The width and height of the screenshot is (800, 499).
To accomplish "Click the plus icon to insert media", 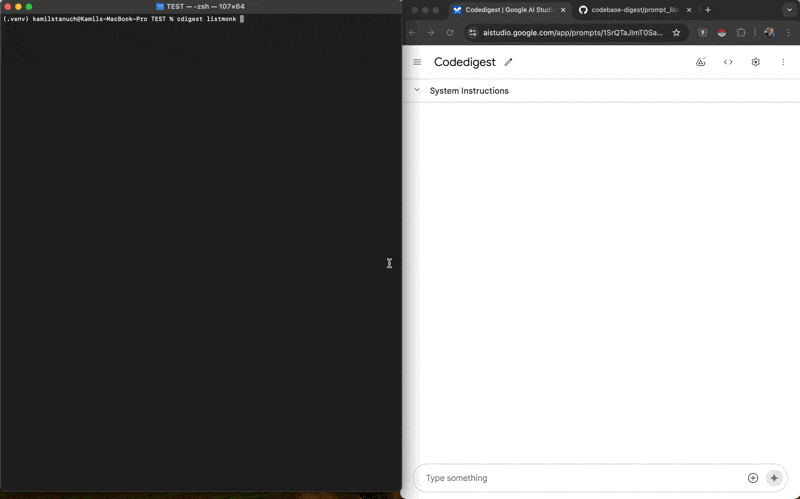I will coord(753,478).
